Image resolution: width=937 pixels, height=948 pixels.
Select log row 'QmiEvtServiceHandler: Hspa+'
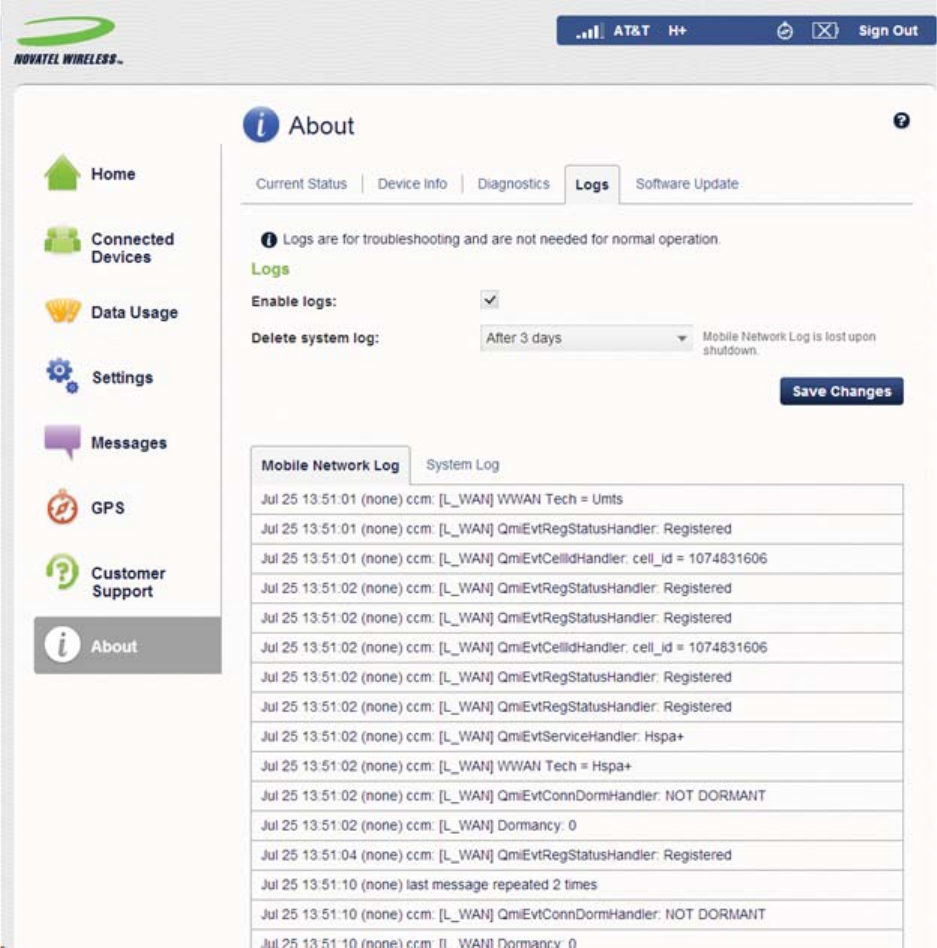[x=577, y=736]
